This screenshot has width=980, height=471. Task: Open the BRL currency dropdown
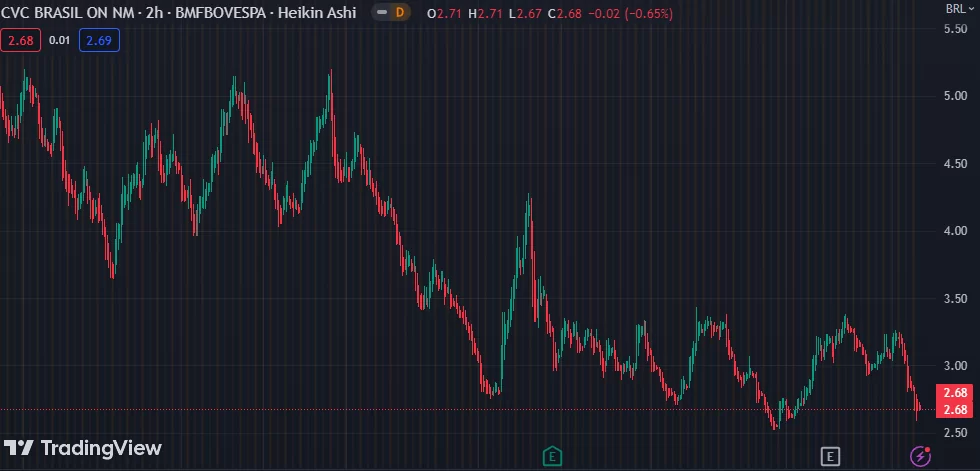click(960, 9)
